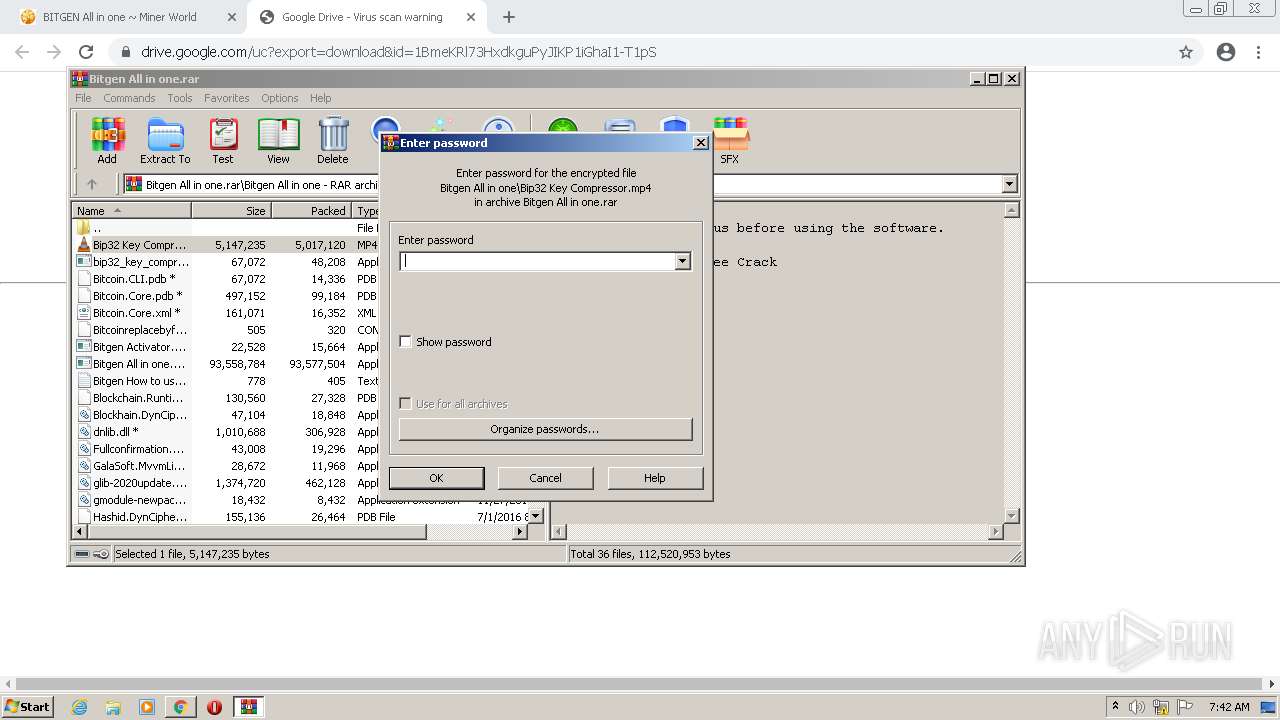This screenshot has width=1280, height=720.
Task: Open the Tools menu
Action: coord(180,98)
